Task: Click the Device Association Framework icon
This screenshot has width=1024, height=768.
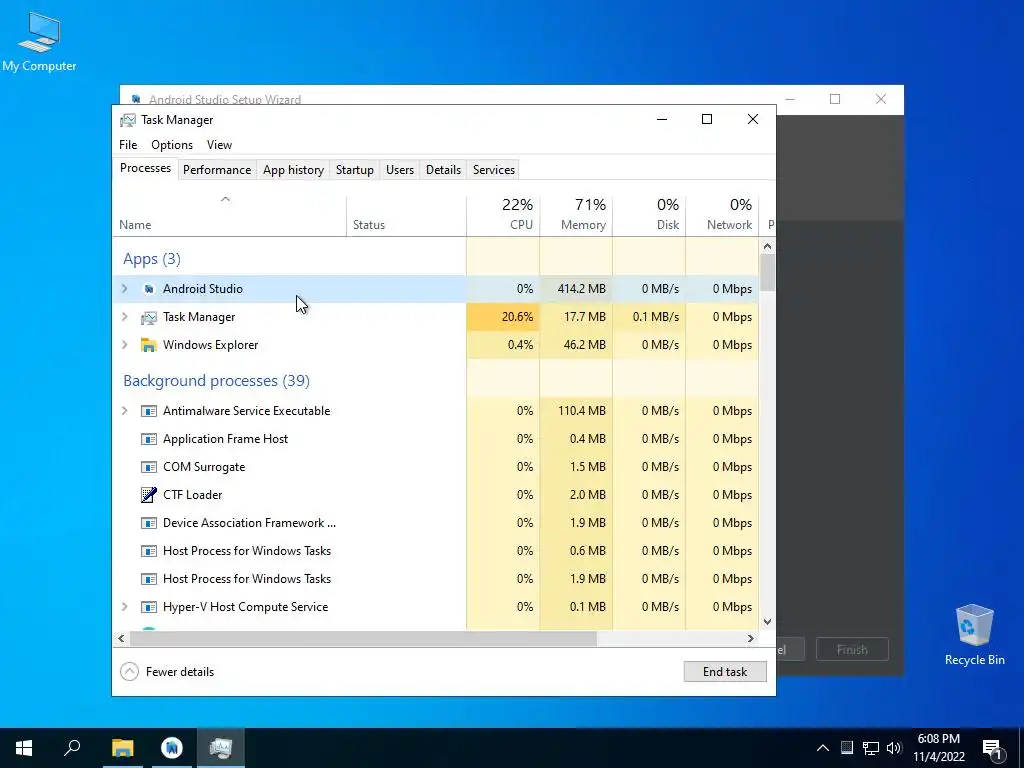Action: pyautogui.click(x=149, y=523)
